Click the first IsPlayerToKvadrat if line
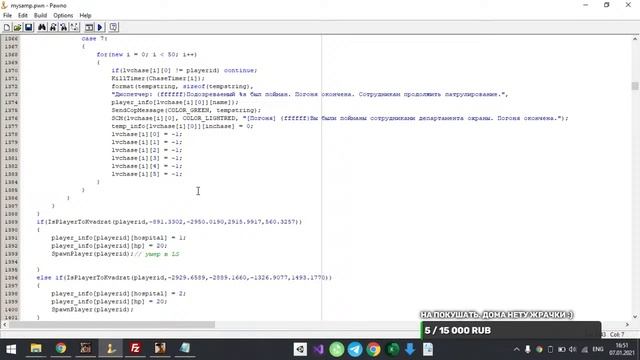This screenshot has width=640, height=360. click(x=169, y=222)
